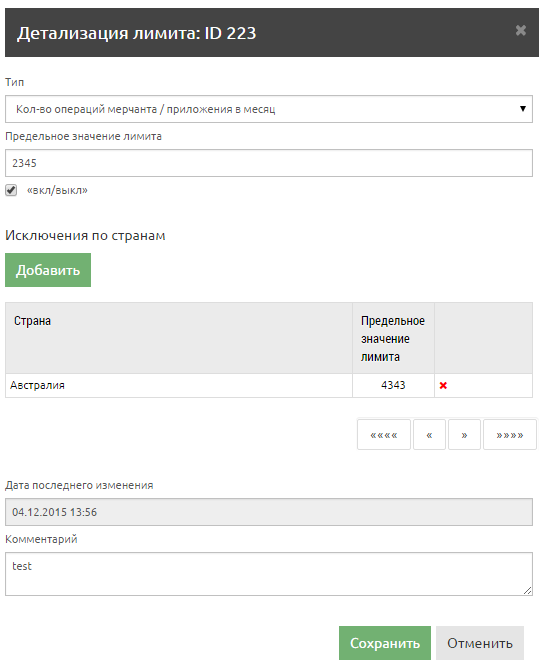Focus the limit value field 2345
The width and height of the screenshot is (546, 668).
(269, 163)
